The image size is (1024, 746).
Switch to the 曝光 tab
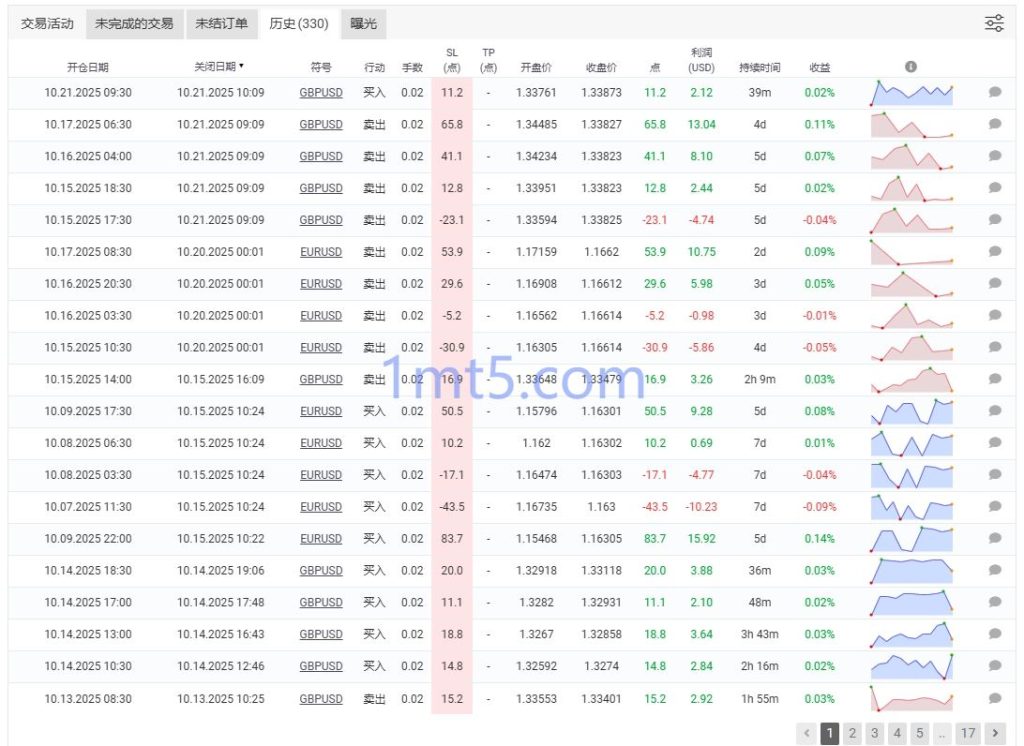(363, 23)
